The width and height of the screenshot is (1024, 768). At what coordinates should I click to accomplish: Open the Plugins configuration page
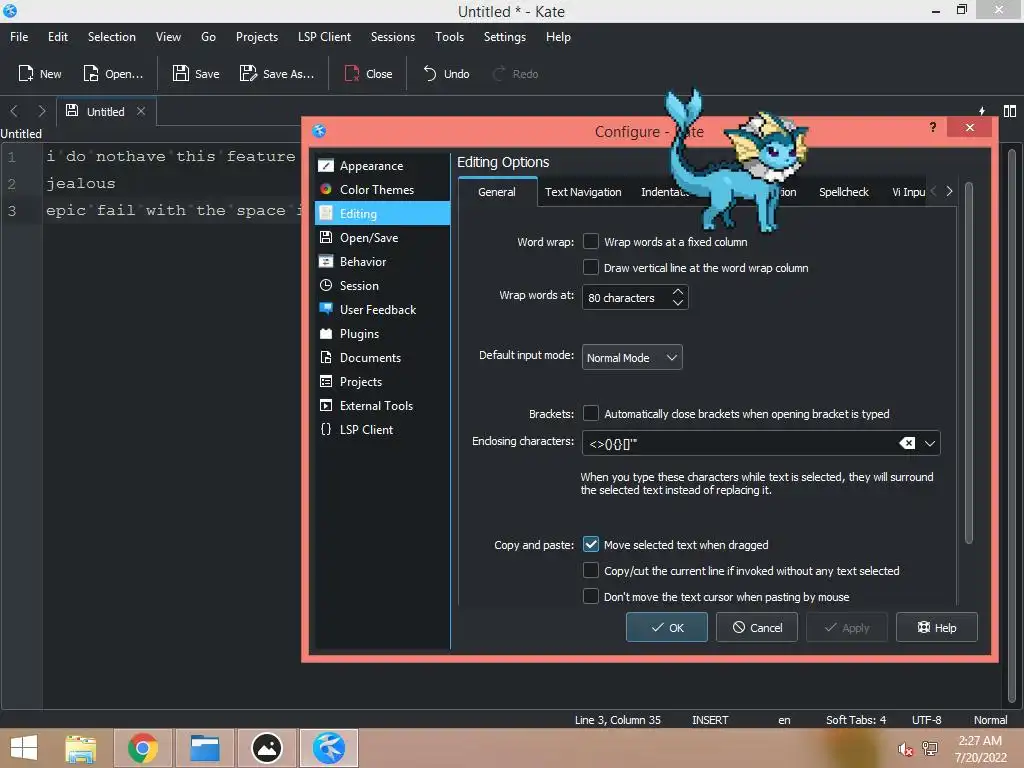click(382, 334)
